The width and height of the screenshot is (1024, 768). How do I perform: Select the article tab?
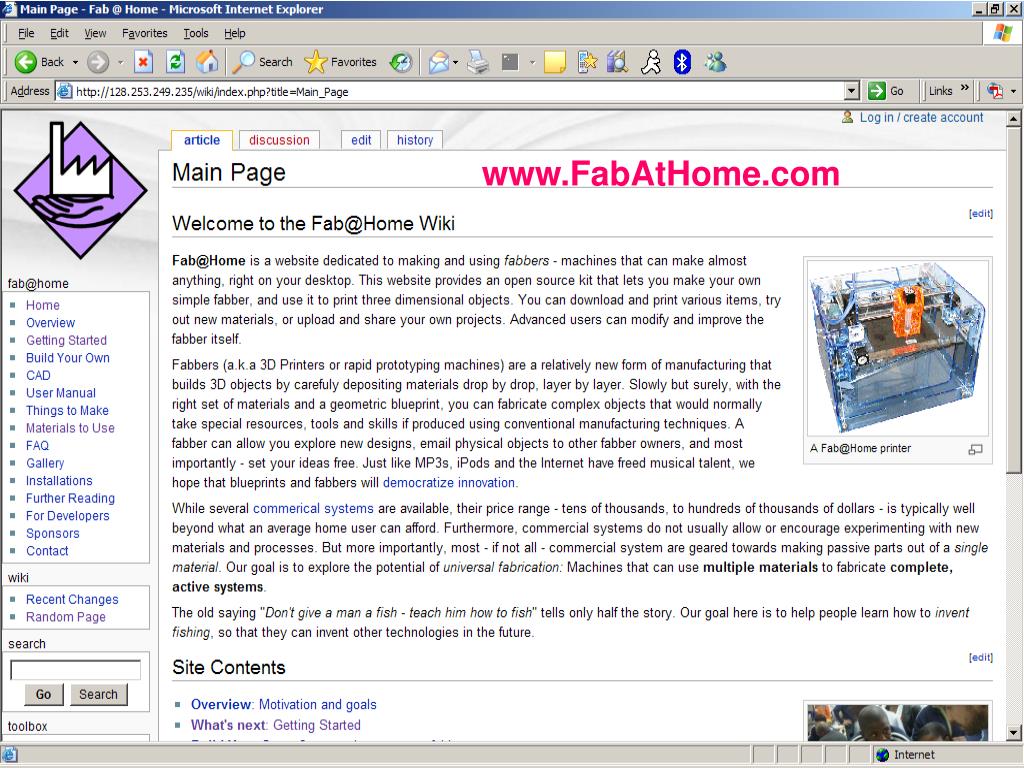click(x=202, y=140)
